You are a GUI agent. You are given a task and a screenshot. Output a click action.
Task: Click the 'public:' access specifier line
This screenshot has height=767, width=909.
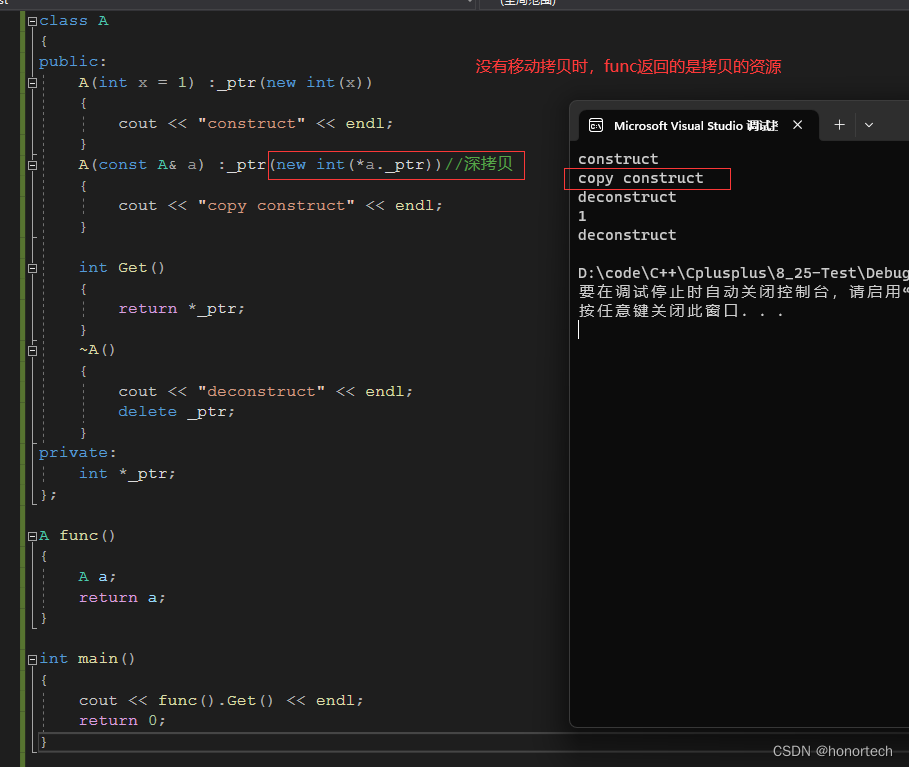[x=72, y=62]
